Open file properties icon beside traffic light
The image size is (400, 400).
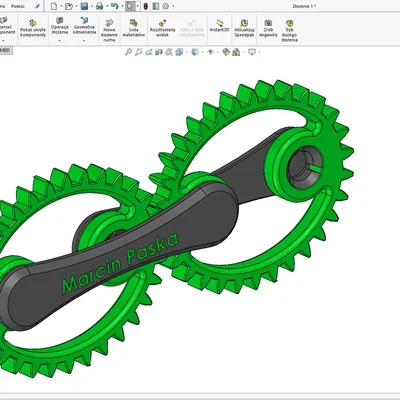point(156,6)
